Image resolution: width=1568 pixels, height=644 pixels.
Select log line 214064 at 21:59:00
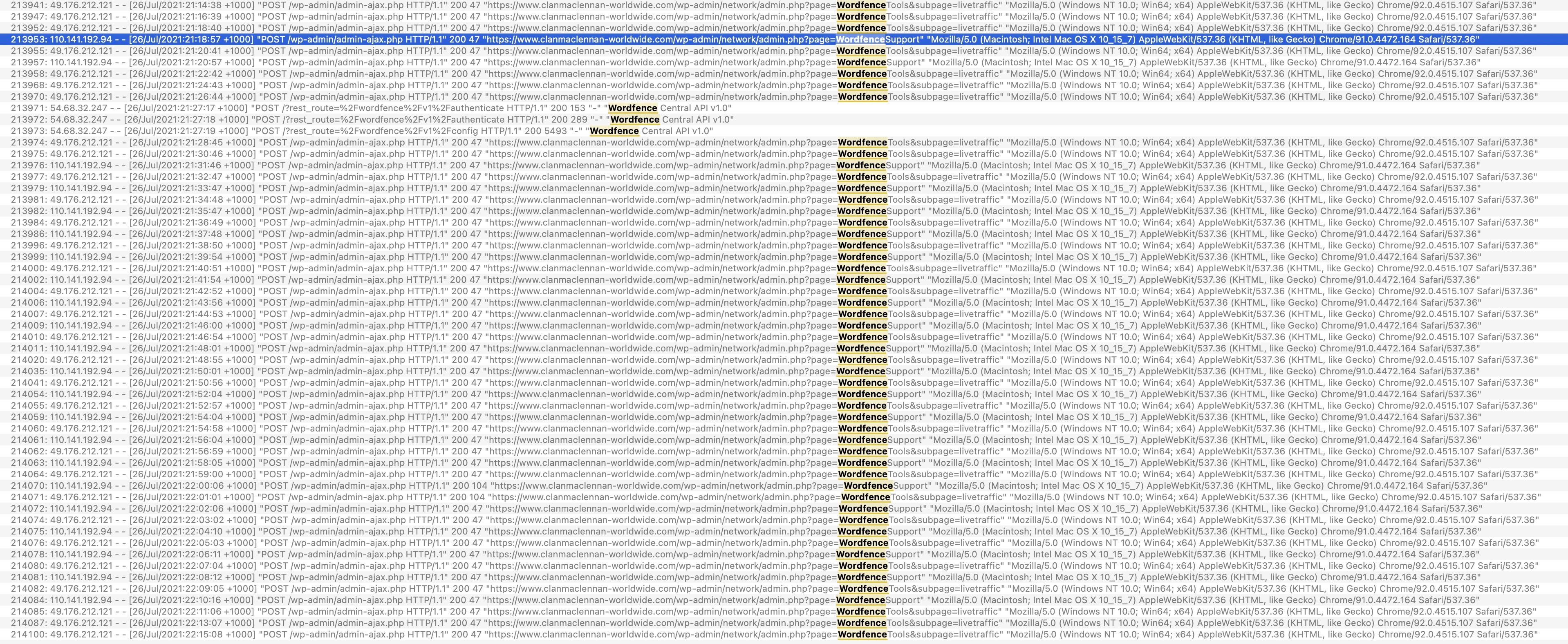[x=784, y=474]
